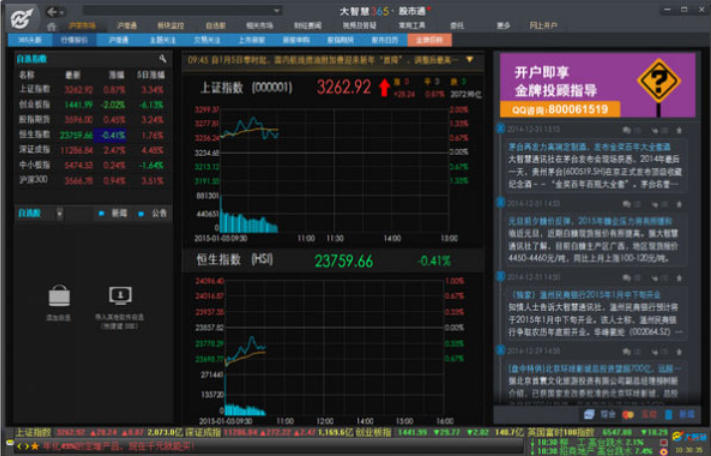Screen dimensions: 711x456
Task: Click share icon on third news item
Action: click(654, 278)
